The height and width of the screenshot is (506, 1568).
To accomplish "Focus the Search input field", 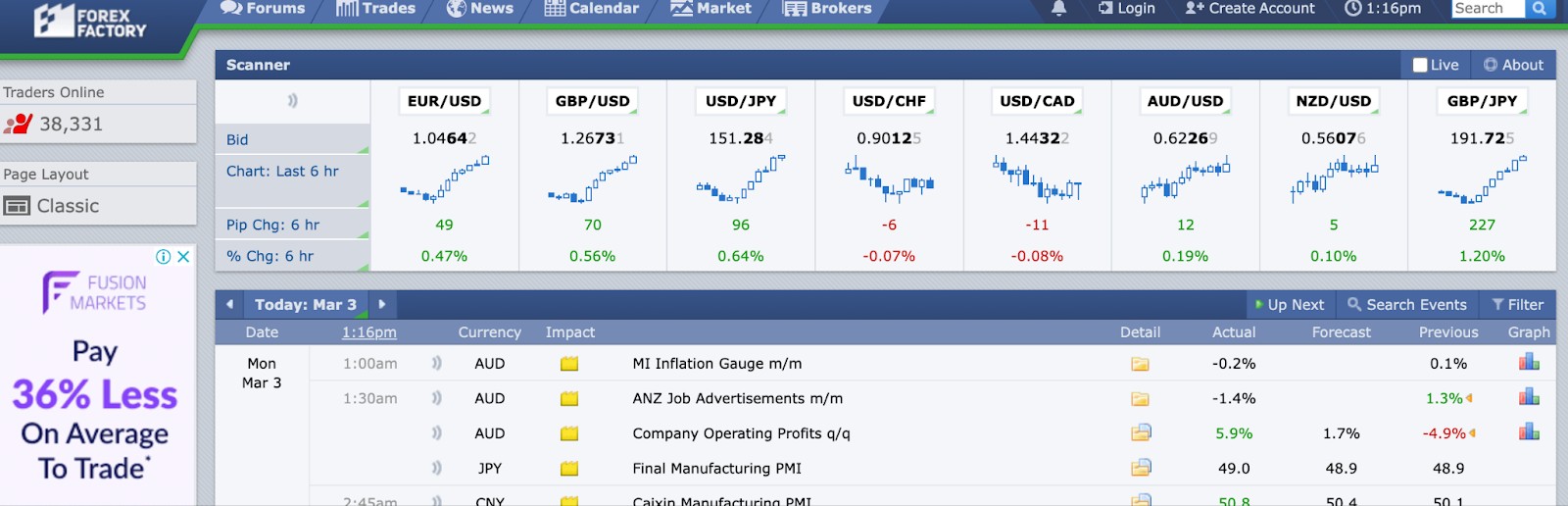I will (1488, 8).
